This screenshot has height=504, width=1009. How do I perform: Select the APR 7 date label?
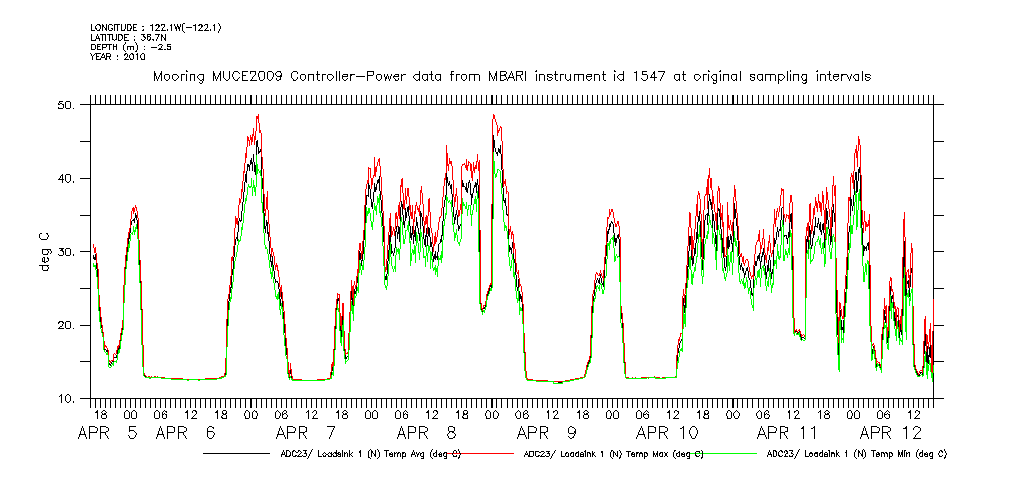[306, 434]
